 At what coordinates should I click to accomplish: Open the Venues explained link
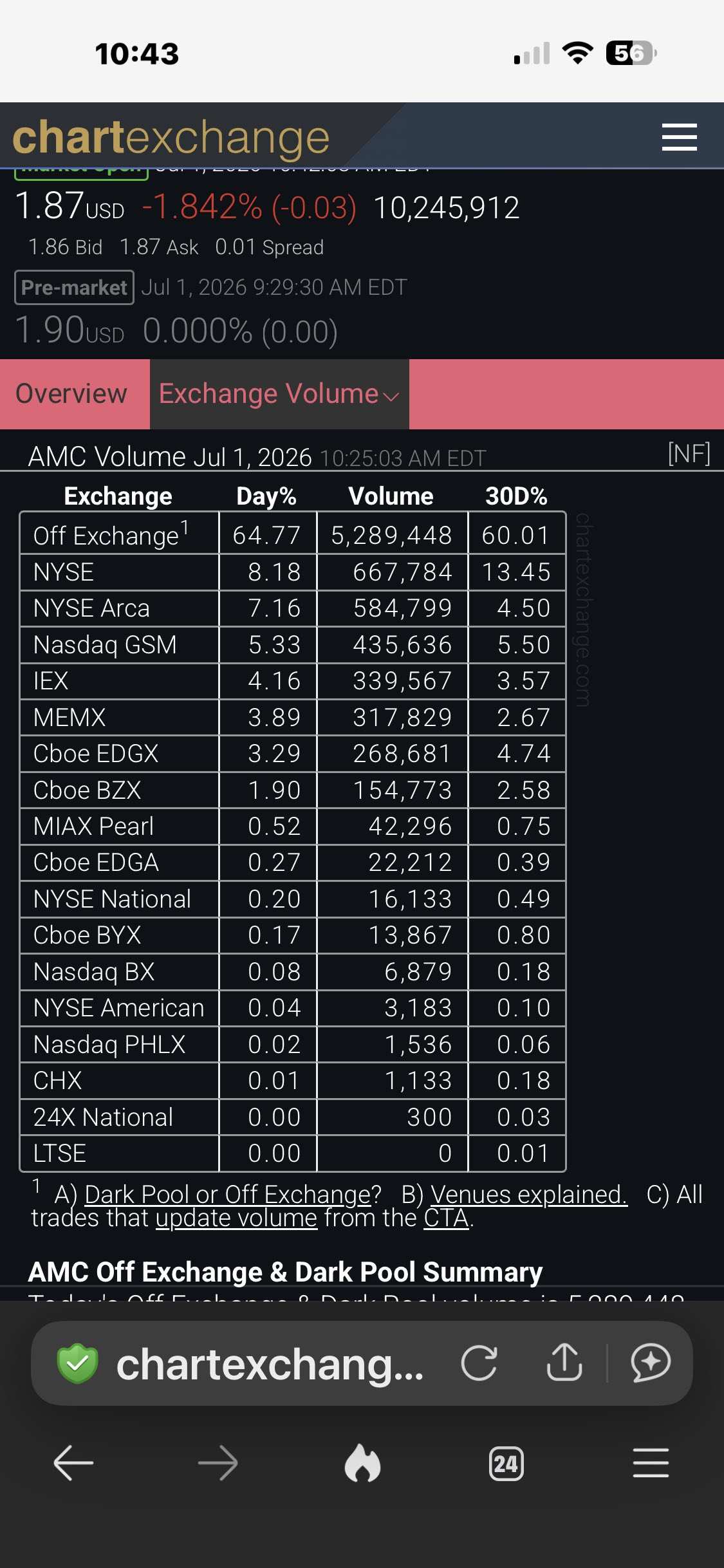pyautogui.click(x=529, y=1195)
